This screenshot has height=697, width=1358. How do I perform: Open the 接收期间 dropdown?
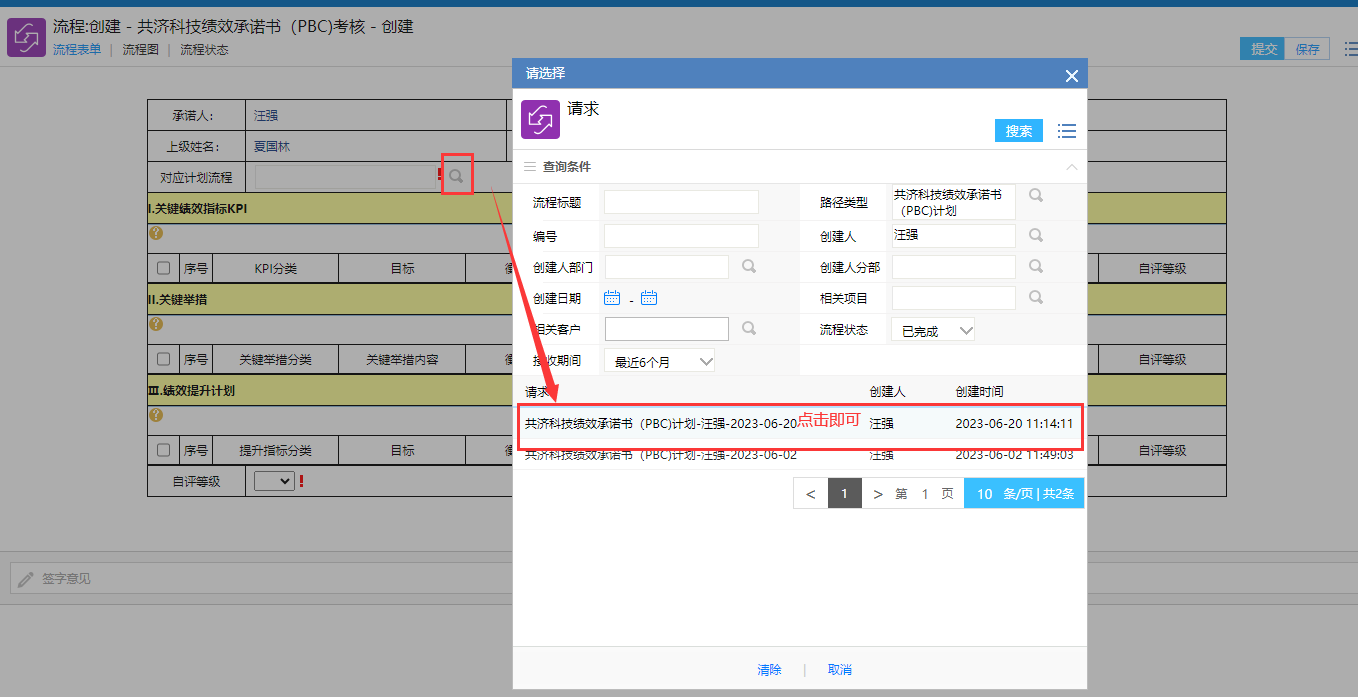point(660,361)
